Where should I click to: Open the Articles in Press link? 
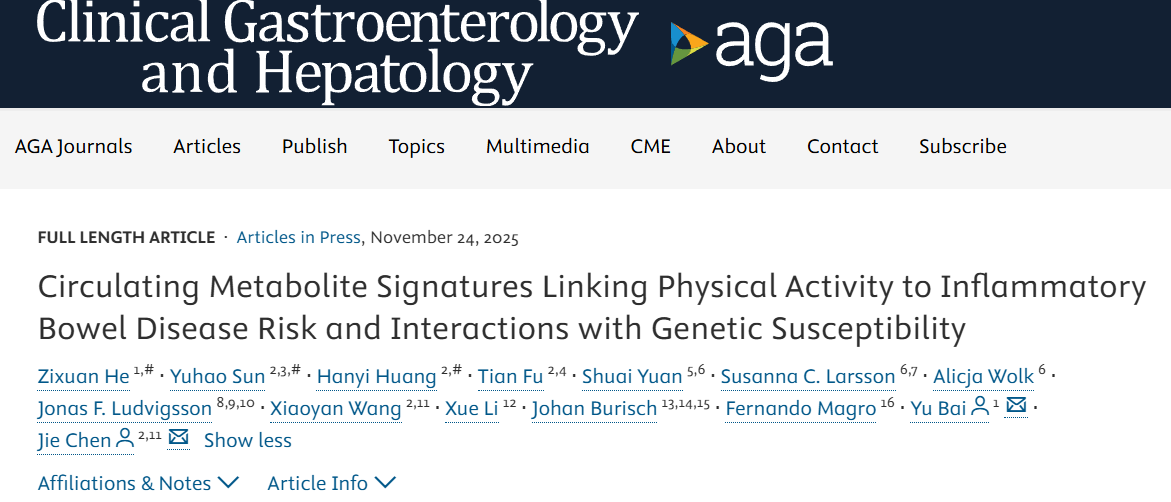(x=298, y=238)
